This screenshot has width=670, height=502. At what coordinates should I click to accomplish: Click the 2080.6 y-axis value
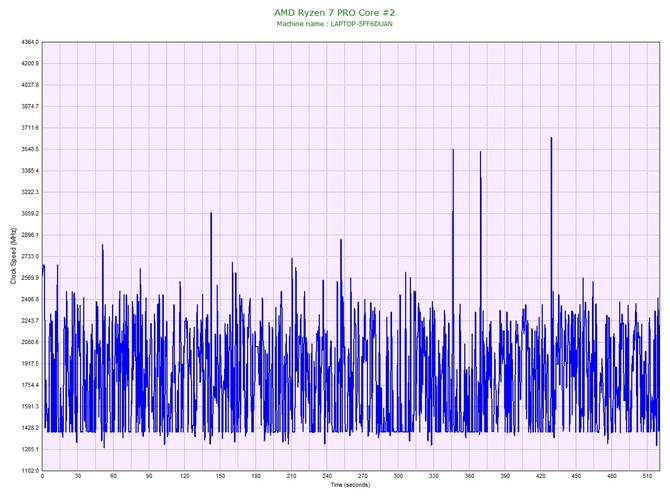coord(30,342)
